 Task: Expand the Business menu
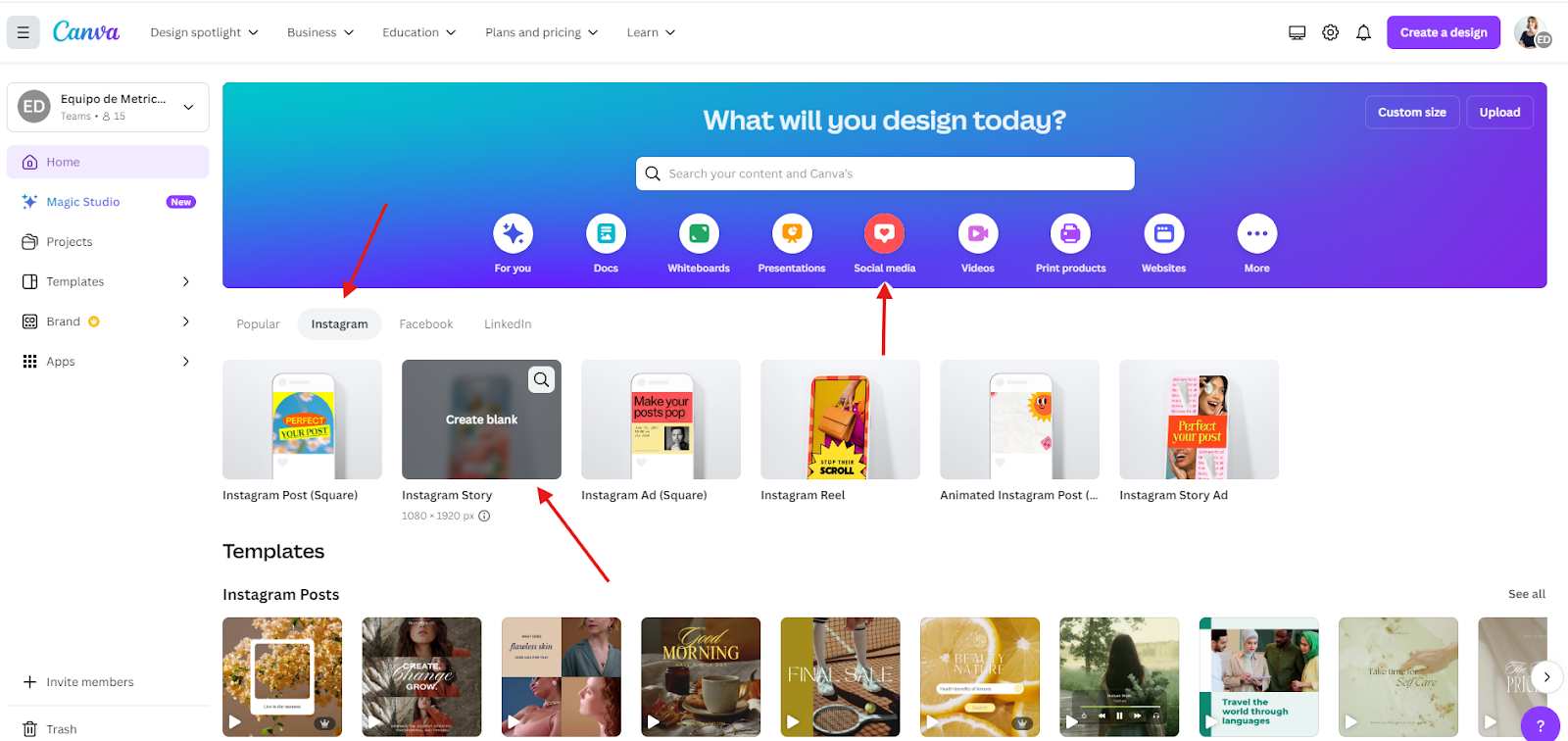pos(320,32)
